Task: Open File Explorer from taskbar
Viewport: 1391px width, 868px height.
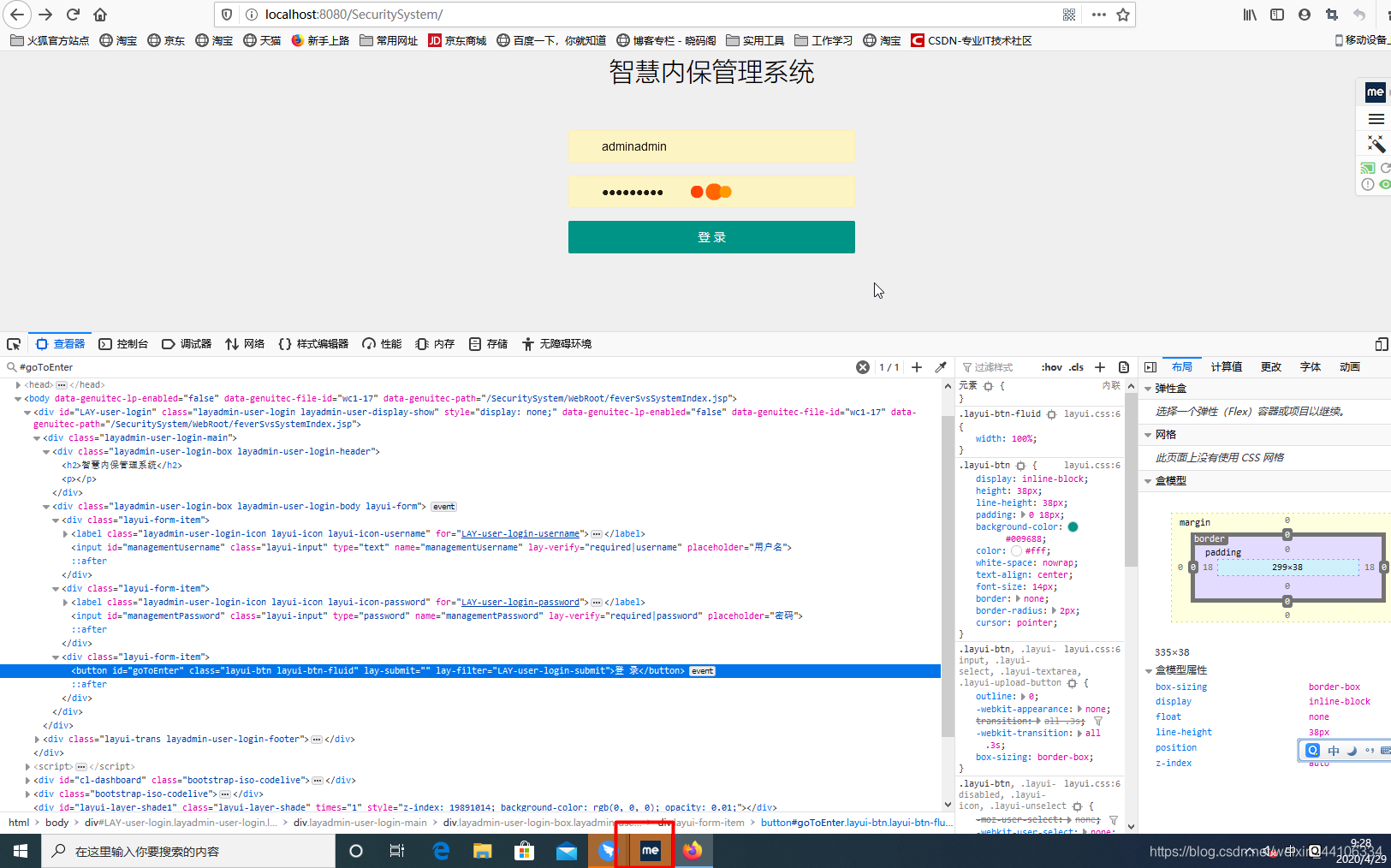Action: [483, 851]
